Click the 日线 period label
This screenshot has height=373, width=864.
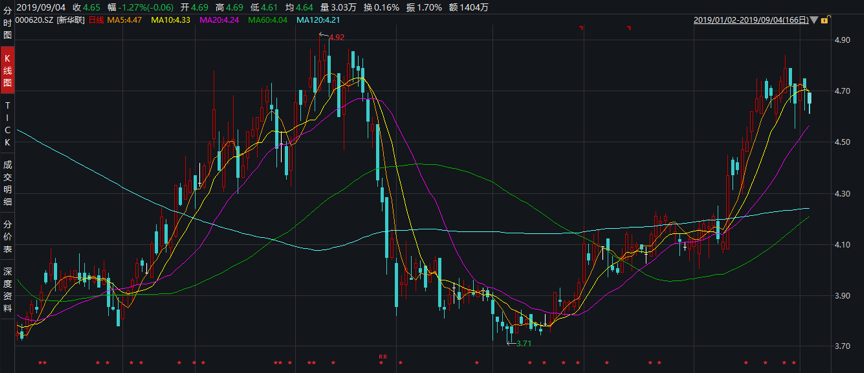96,20
